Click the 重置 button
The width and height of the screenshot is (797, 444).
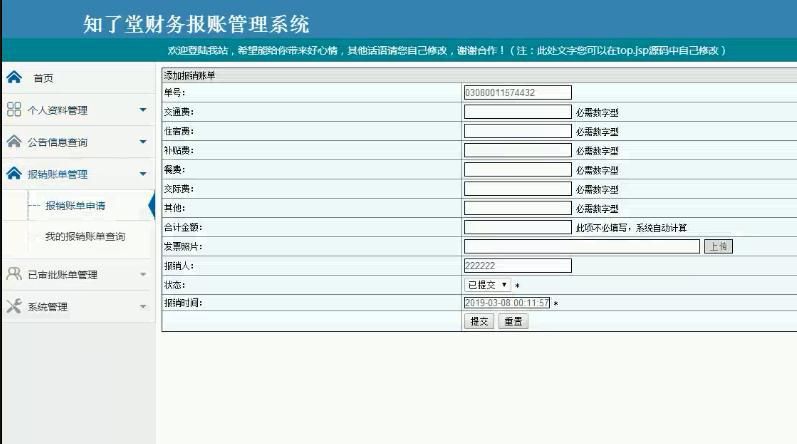[x=513, y=321]
